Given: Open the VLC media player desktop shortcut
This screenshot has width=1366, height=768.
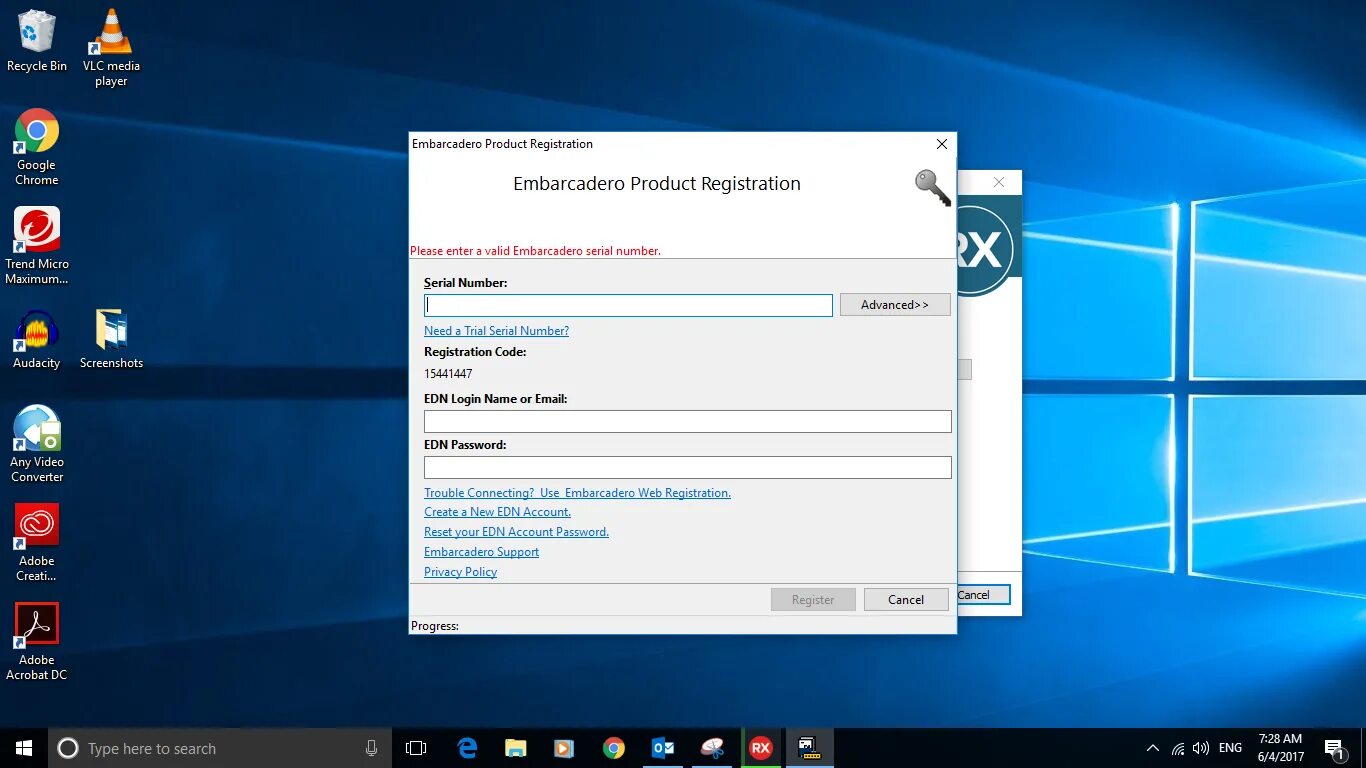Looking at the screenshot, I should (x=111, y=47).
